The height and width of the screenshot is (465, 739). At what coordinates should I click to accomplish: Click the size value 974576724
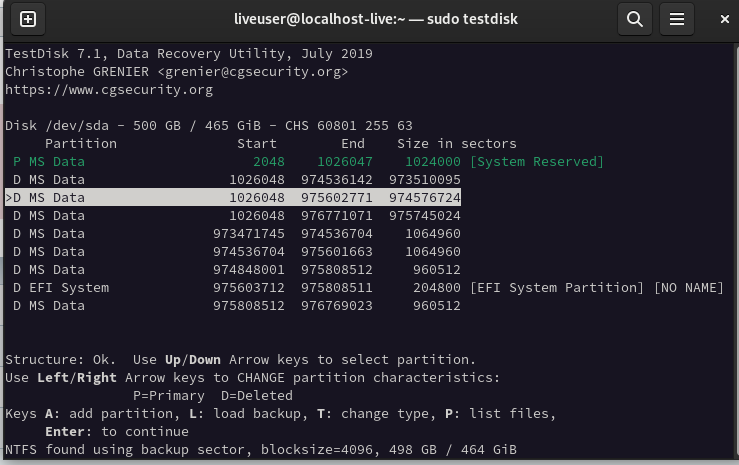coord(425,197)
